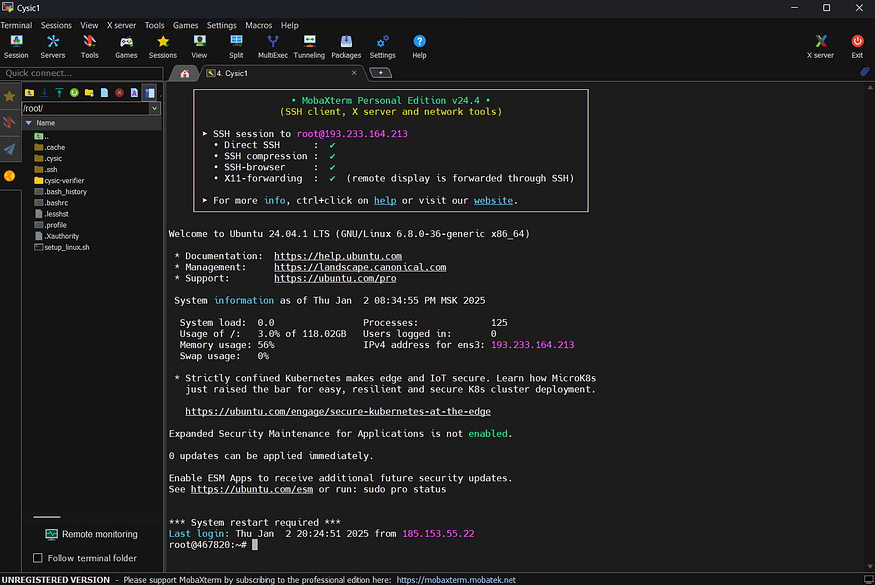Select the cysic-verifier folder

pos(59,181)
